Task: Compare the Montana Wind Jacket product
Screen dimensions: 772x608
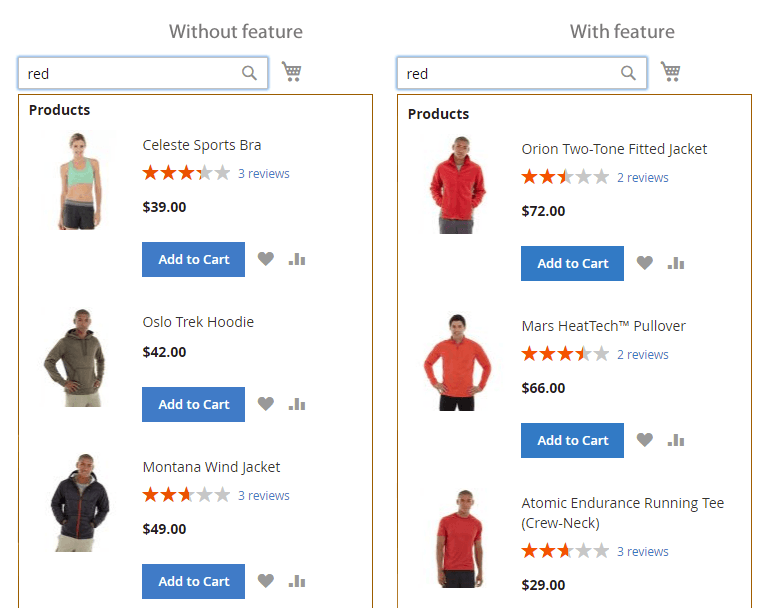Action: [297, 581]
